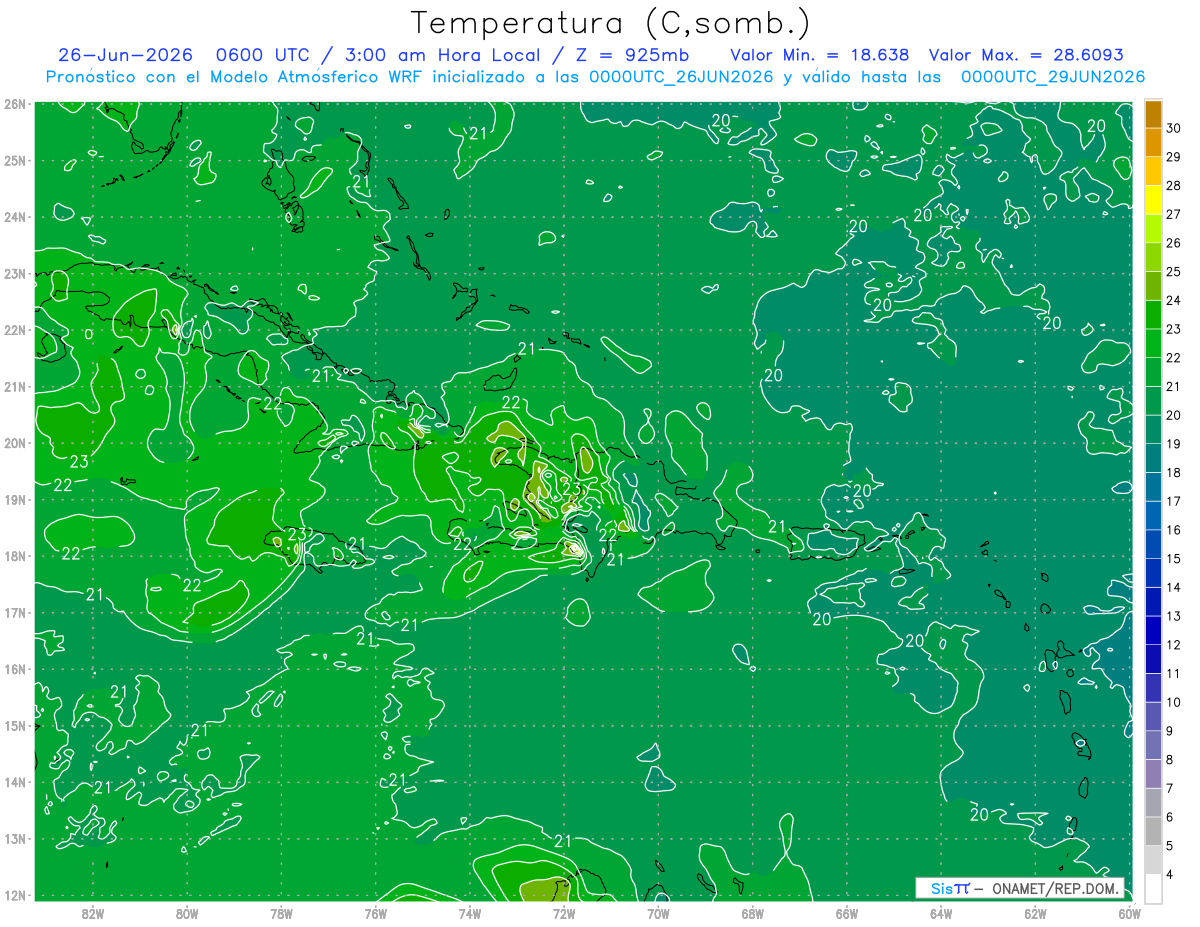Click the lavender swatch between 7 and 8

pos(1153,774)
